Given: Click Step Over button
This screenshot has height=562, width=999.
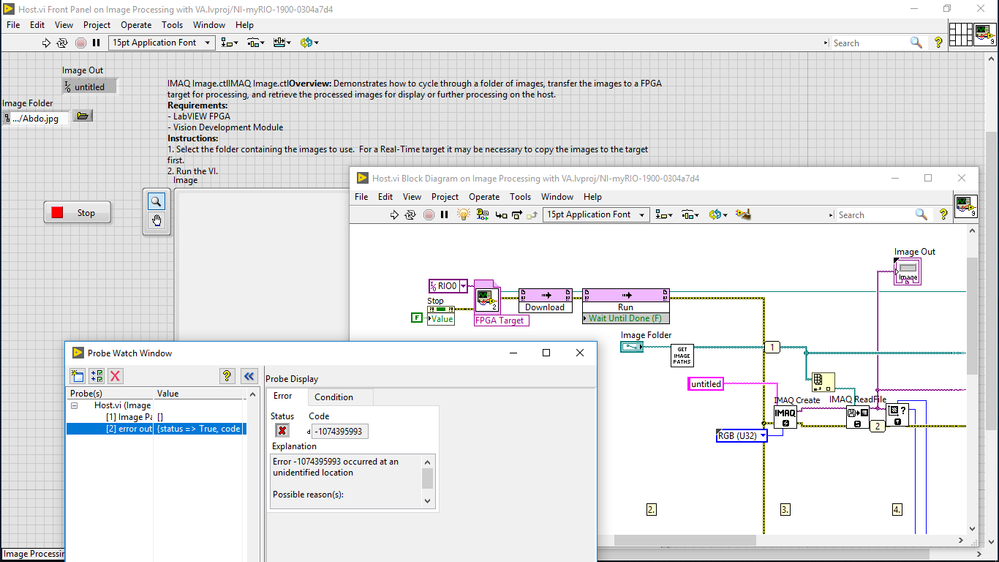Looking at the screenshot, I should (x=517, y=215).
